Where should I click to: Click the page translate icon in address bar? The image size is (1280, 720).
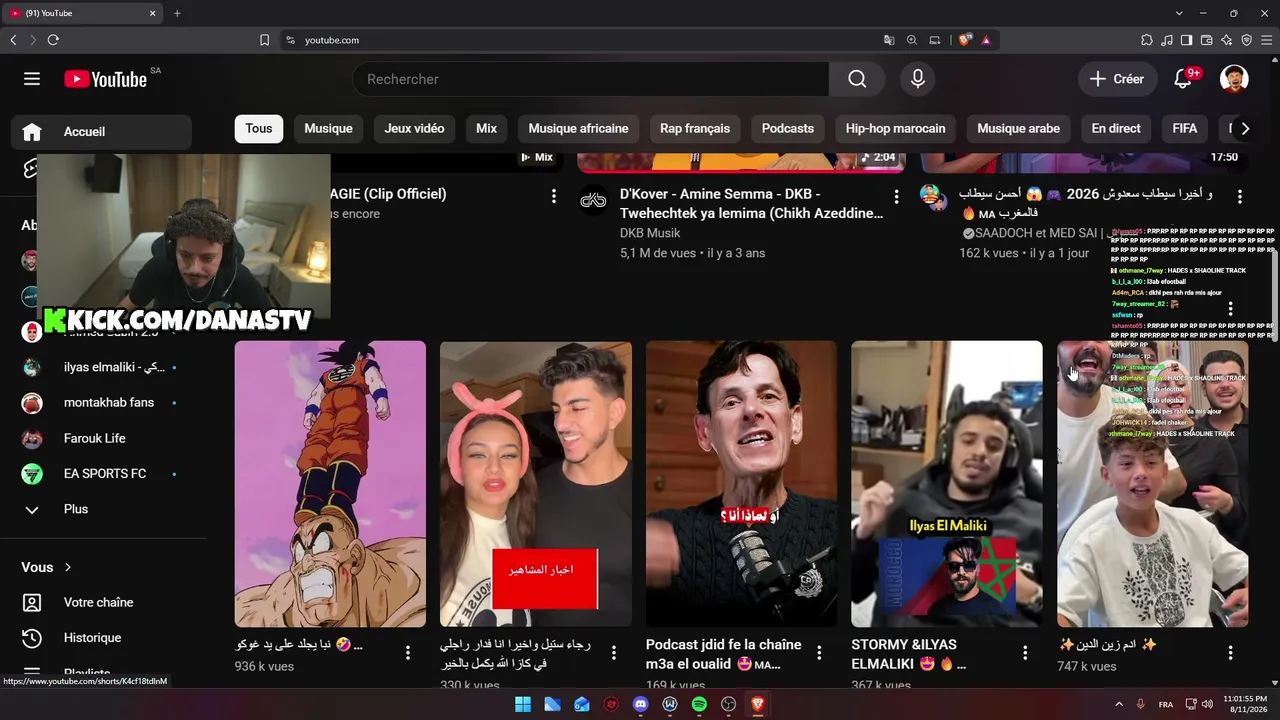point(889,40)
